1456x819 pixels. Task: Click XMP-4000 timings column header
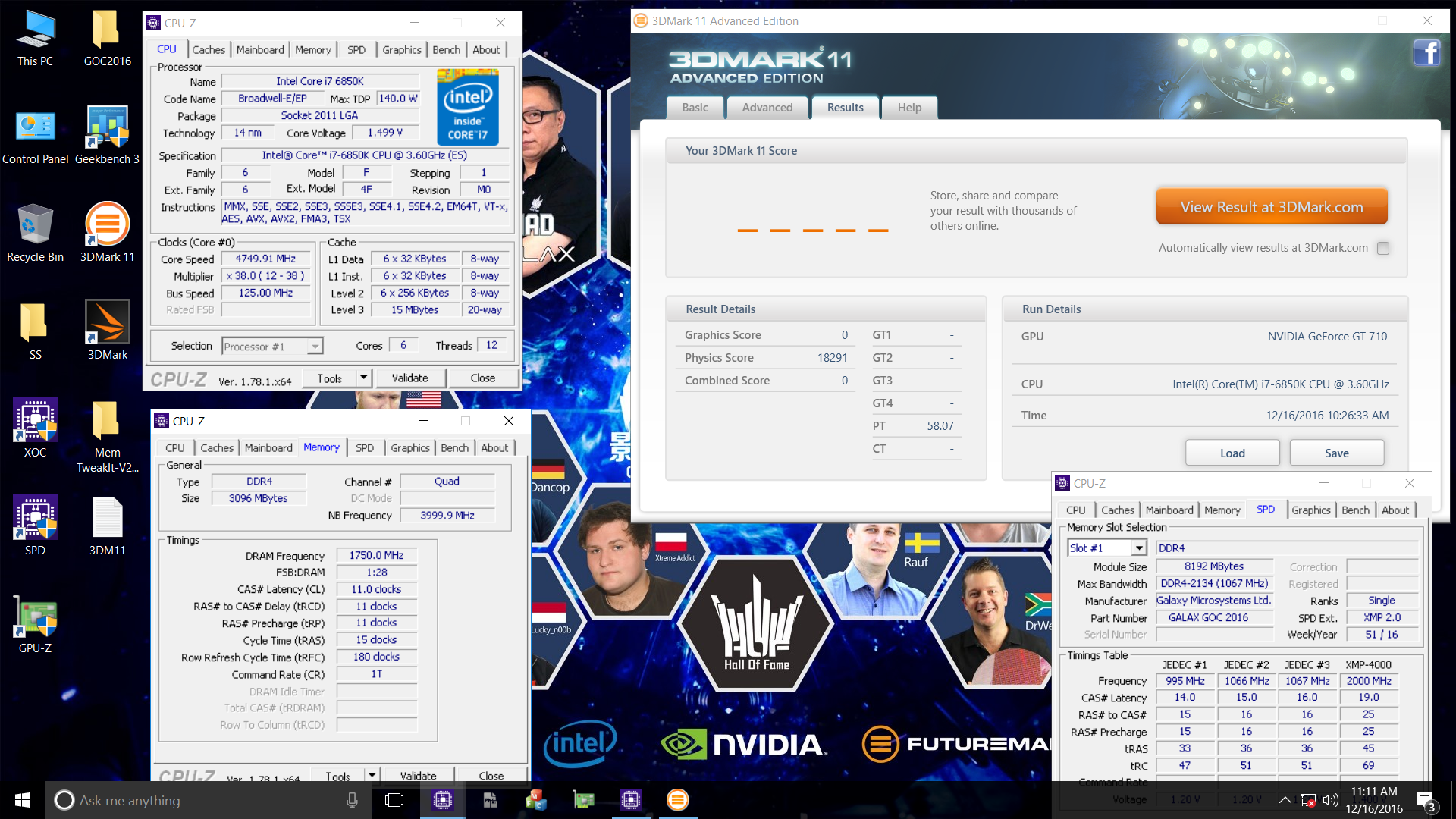click(1368, 664)
